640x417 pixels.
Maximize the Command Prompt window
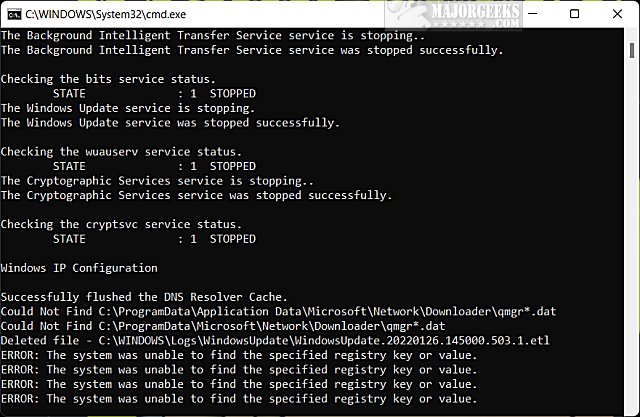pyautogui.click(x=574, y=15)
